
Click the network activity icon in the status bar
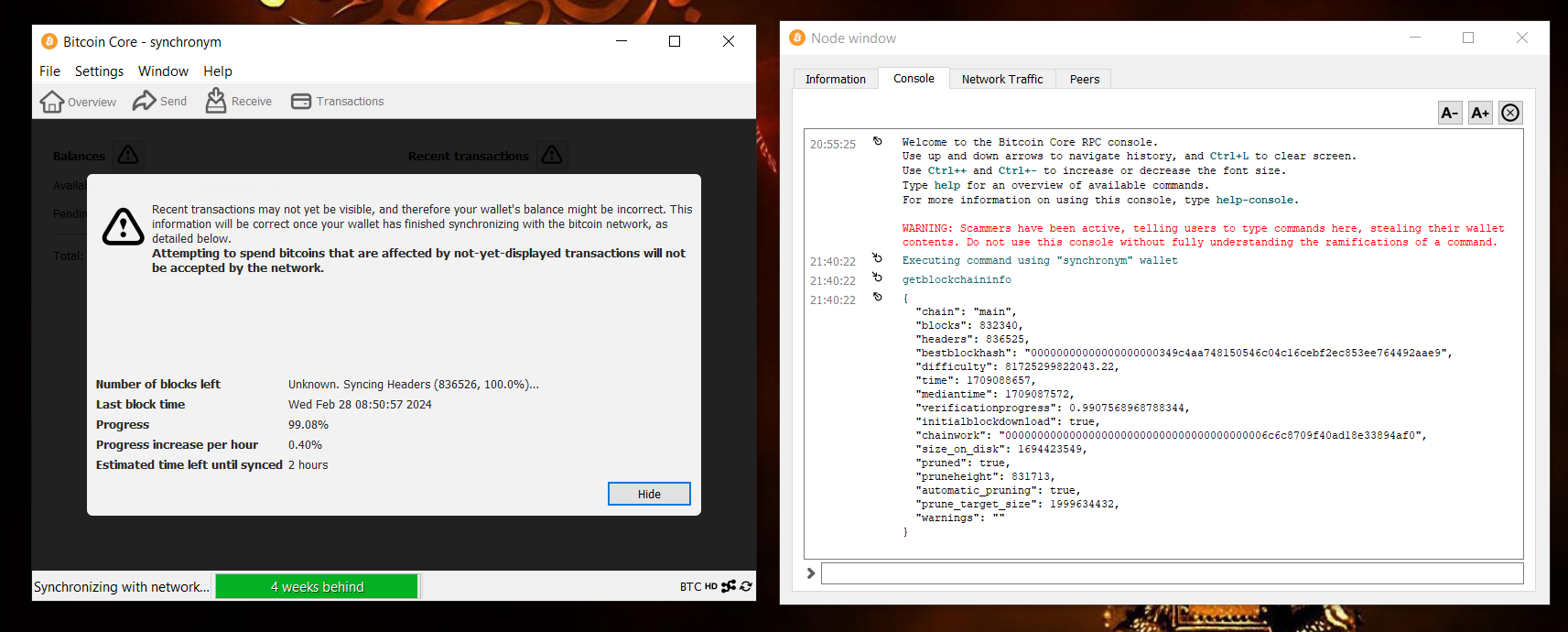tap(729, 586)
